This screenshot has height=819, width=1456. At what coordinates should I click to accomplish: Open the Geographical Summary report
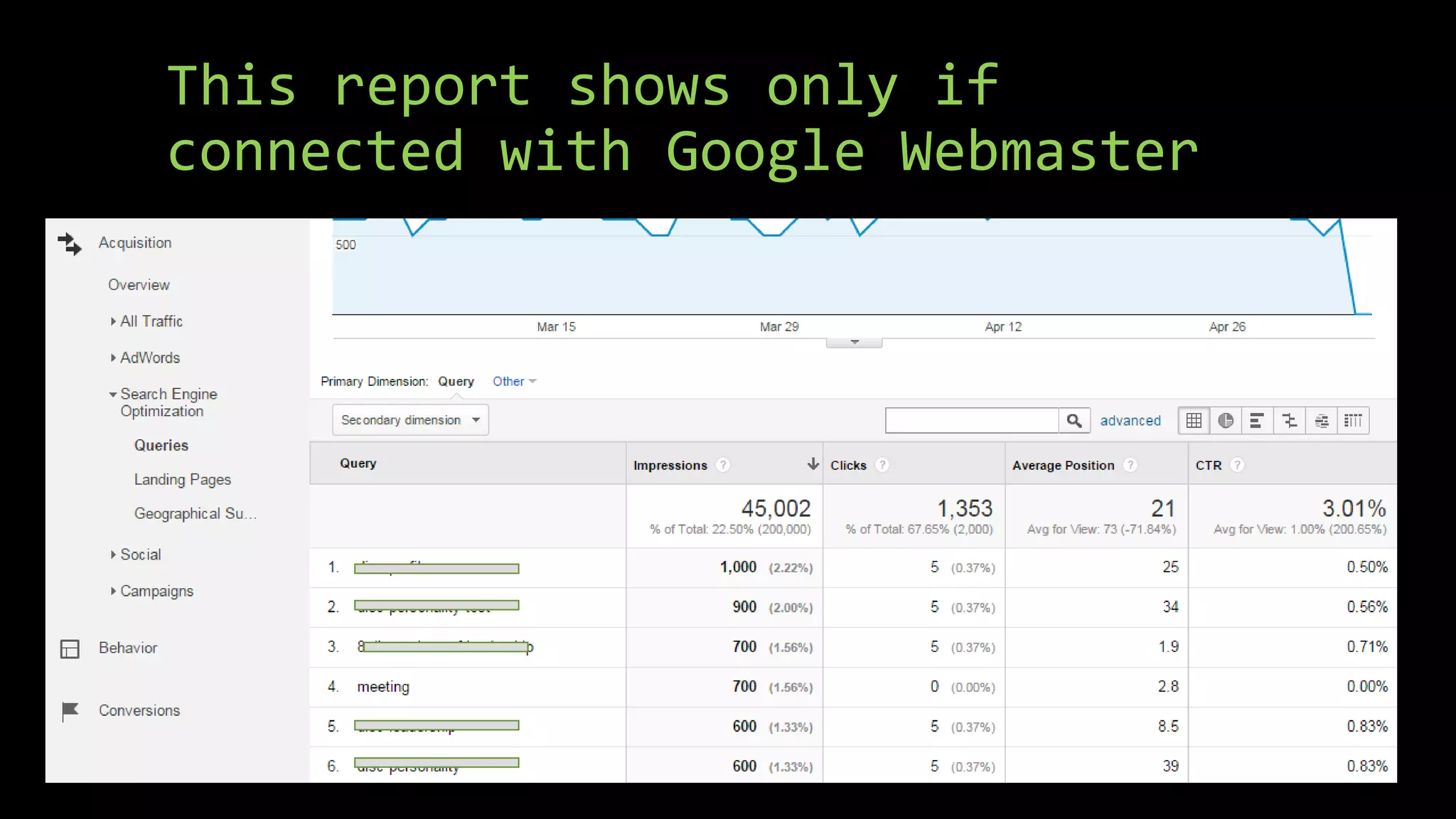point(196,514)
